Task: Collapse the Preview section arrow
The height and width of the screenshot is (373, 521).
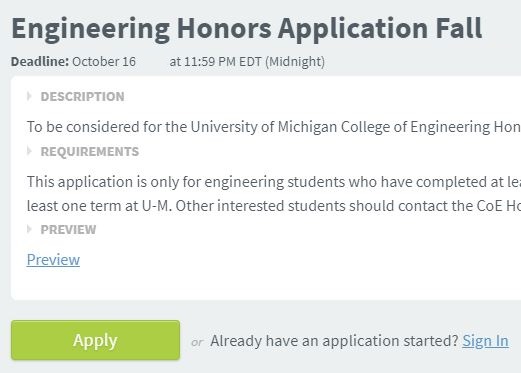Action: point(29,229)
